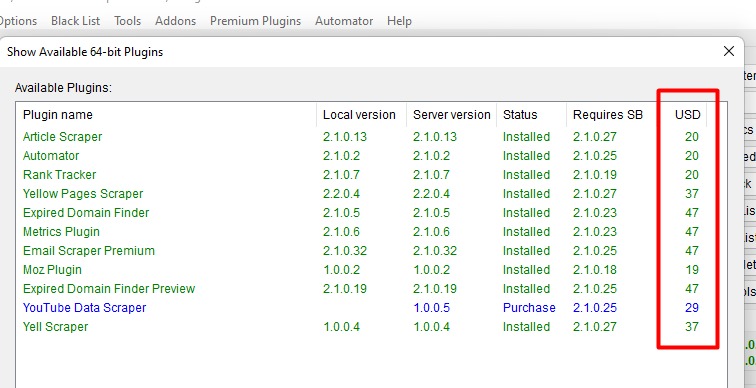The image size is (756, 388).
Task: Select the Yell Scraper plugin row
Action: (x=362, y=327)
